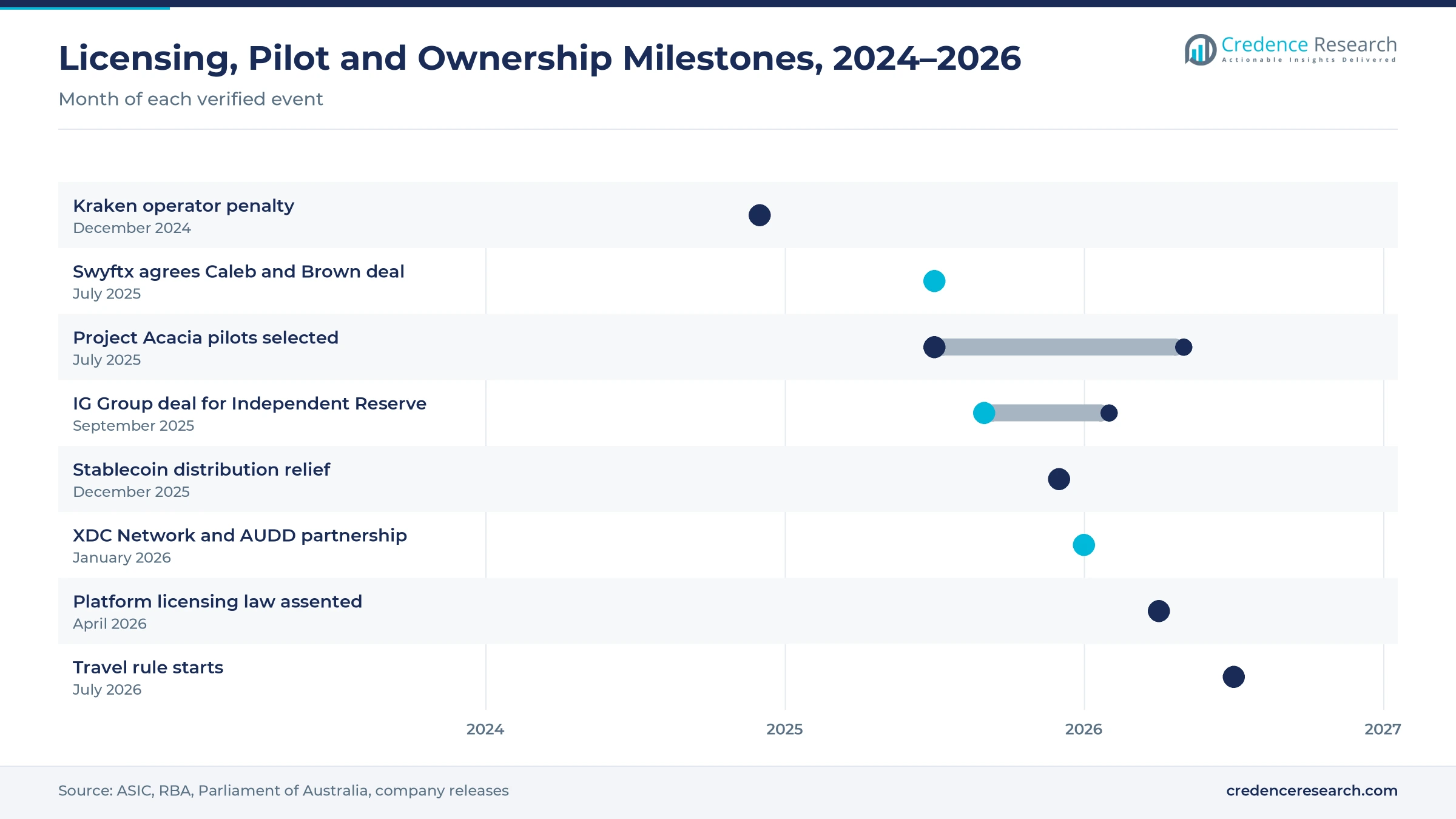Click the subtitle 'Month of each verified event'
Viewport: 1456px width, 819px height.
pyautogui.click(x=190, y=99)
